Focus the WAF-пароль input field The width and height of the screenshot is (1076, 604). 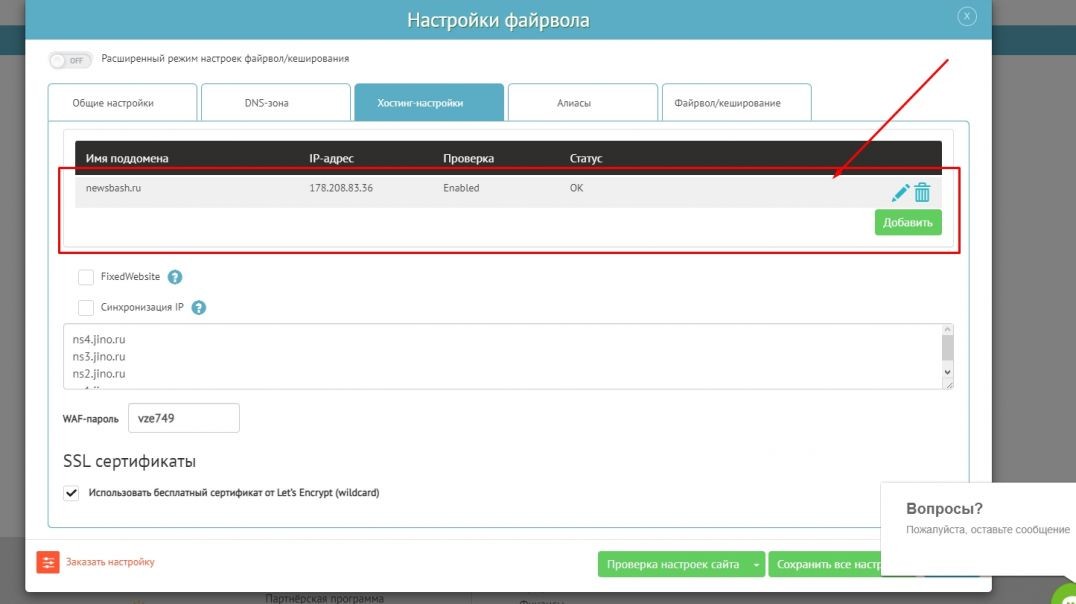tap(183, 418)
